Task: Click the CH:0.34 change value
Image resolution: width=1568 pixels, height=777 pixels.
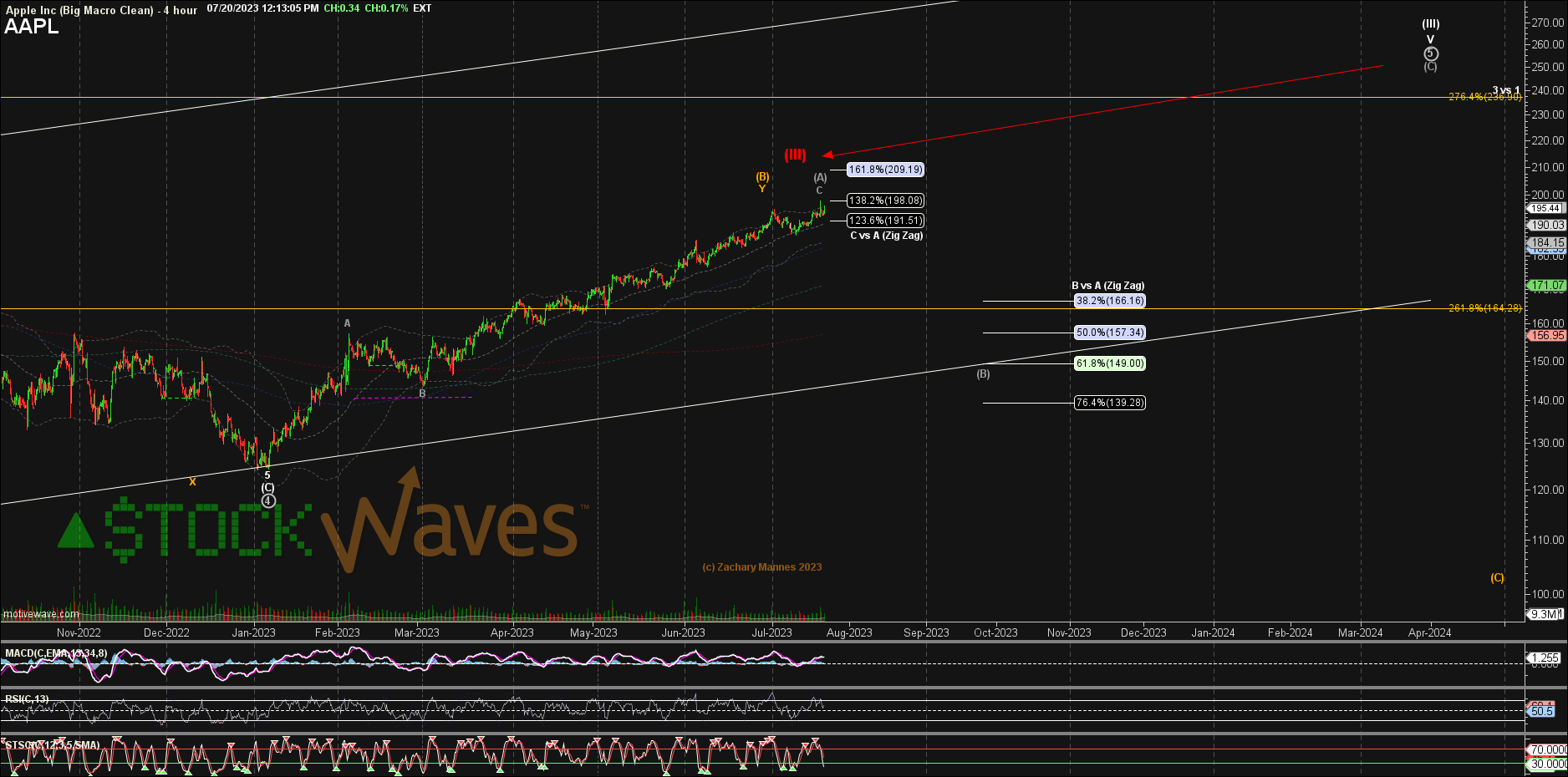Action: pos(342,8)
